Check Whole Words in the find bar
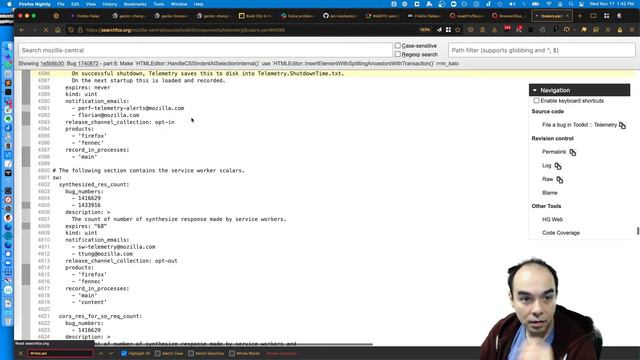The height and width of the screenshot is (360, 640). click(232, 353)
